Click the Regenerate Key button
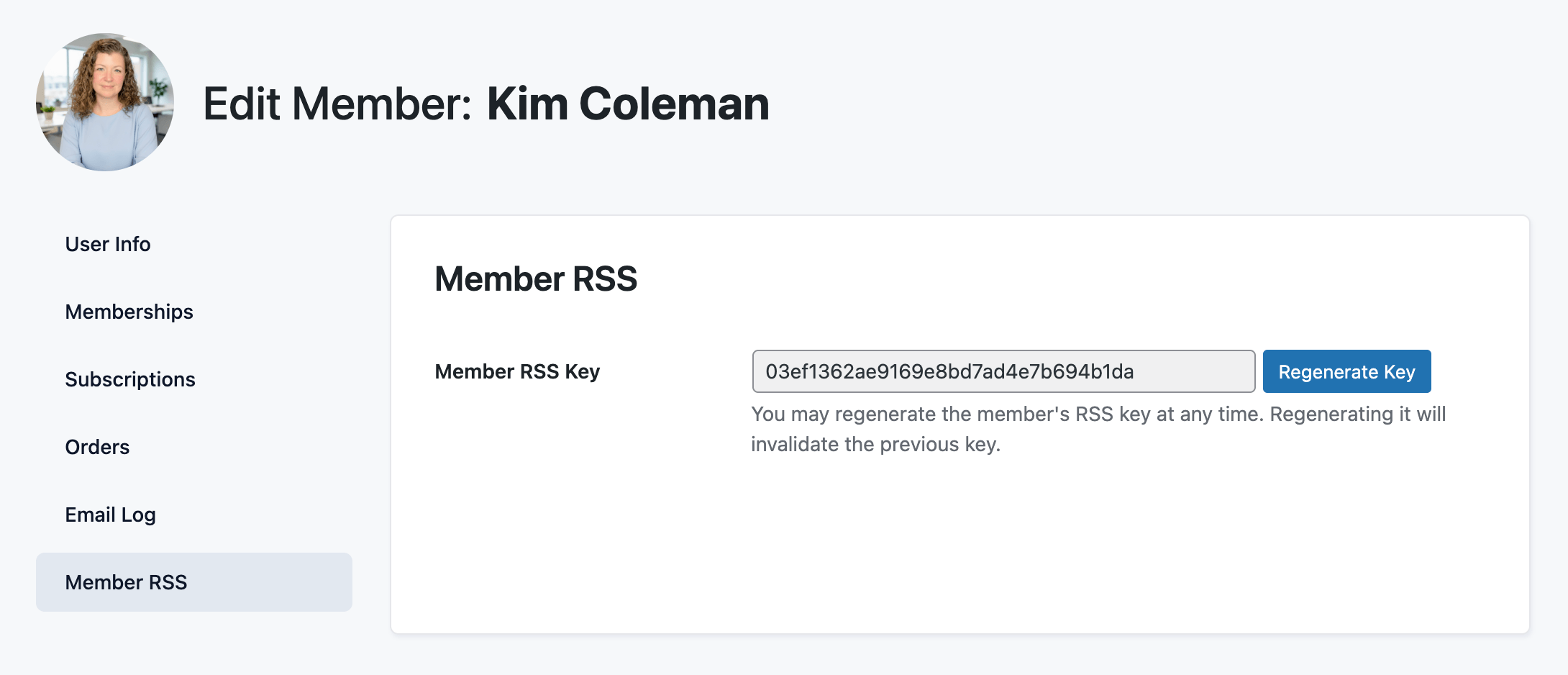 coord(1346,371)
